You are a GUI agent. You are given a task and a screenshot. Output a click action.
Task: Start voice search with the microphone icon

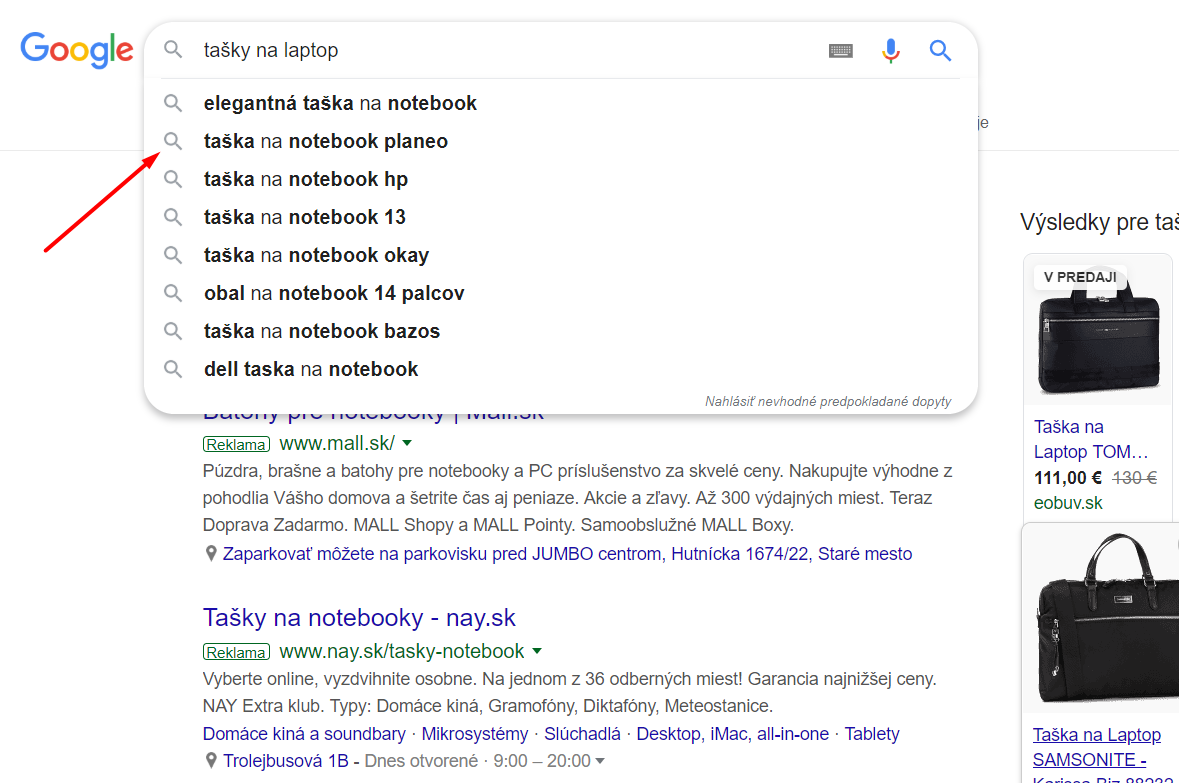click(x=890, y=50)
